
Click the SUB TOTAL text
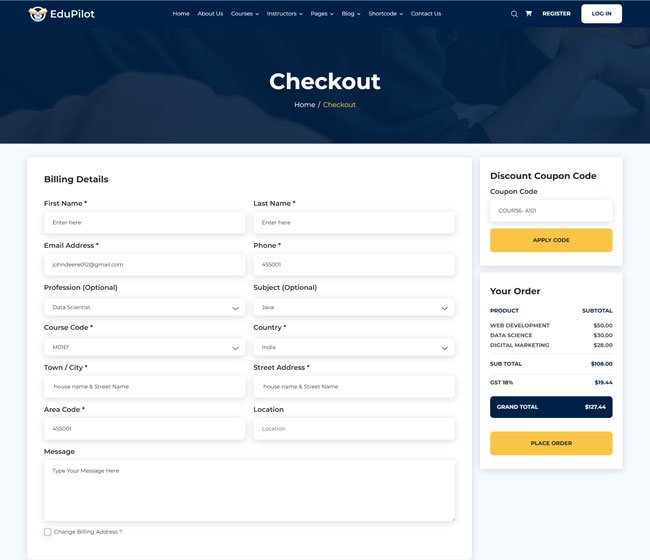pyautogui.click(x=506, y=364)
